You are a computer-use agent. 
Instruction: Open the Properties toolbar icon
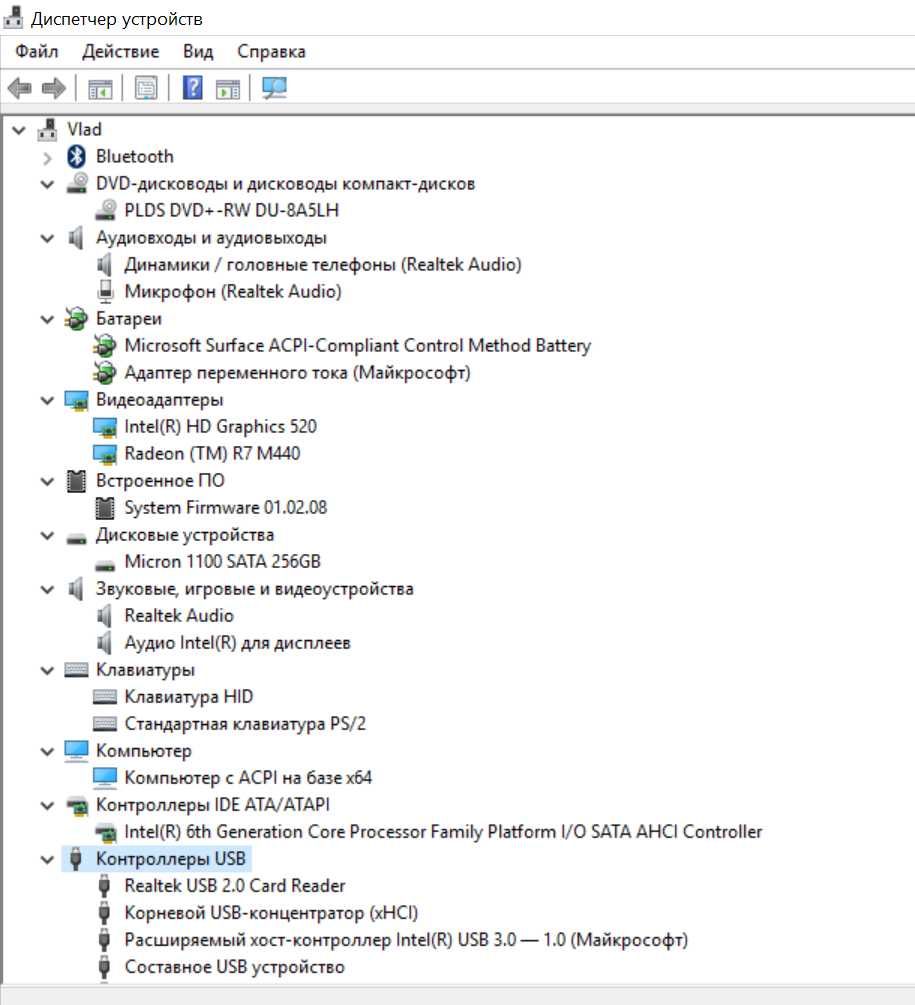[x=146, y=88]
